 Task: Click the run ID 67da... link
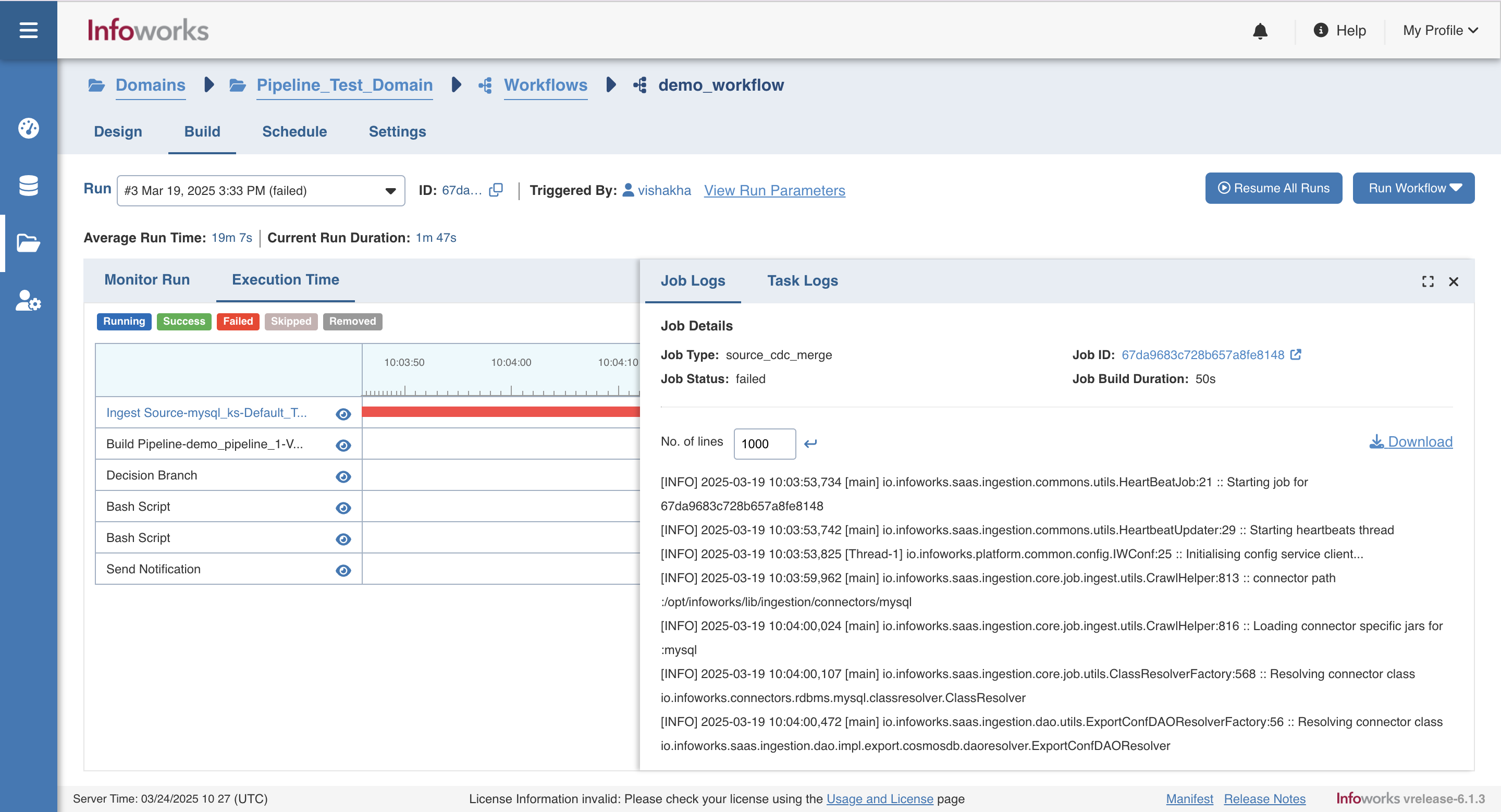coord(462,190)
